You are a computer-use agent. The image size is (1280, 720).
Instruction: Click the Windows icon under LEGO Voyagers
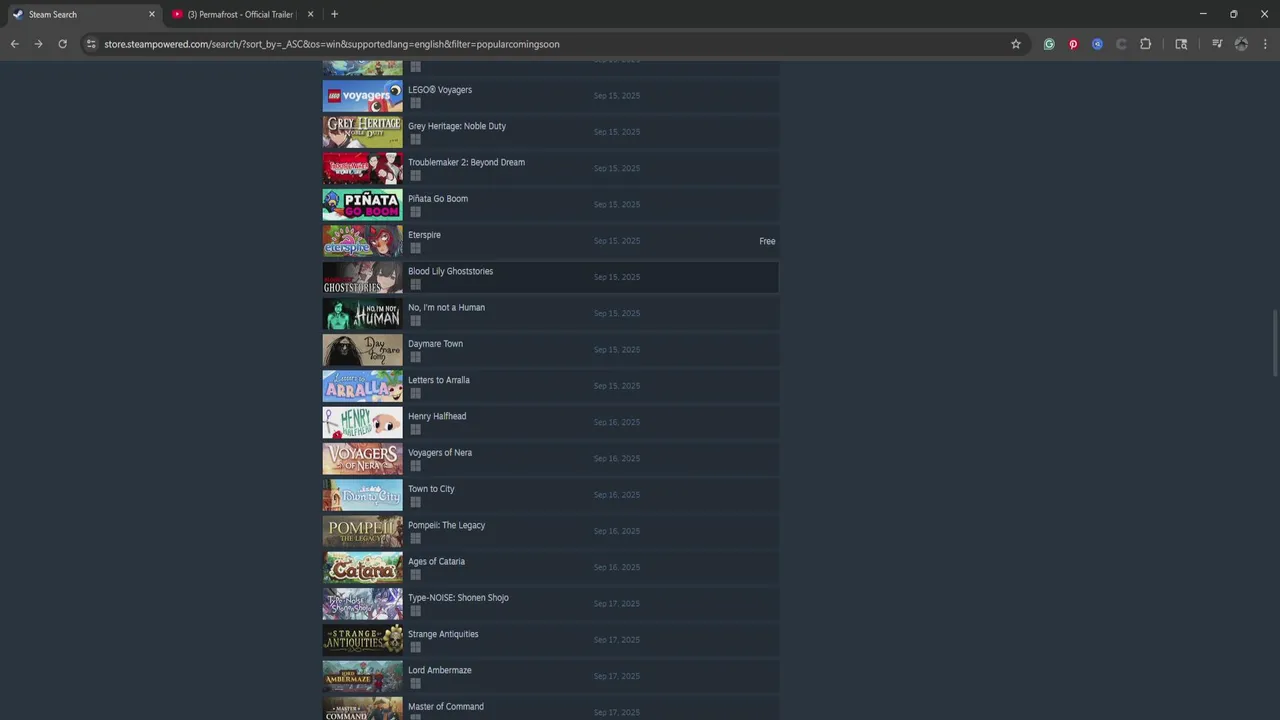(415, 103)
